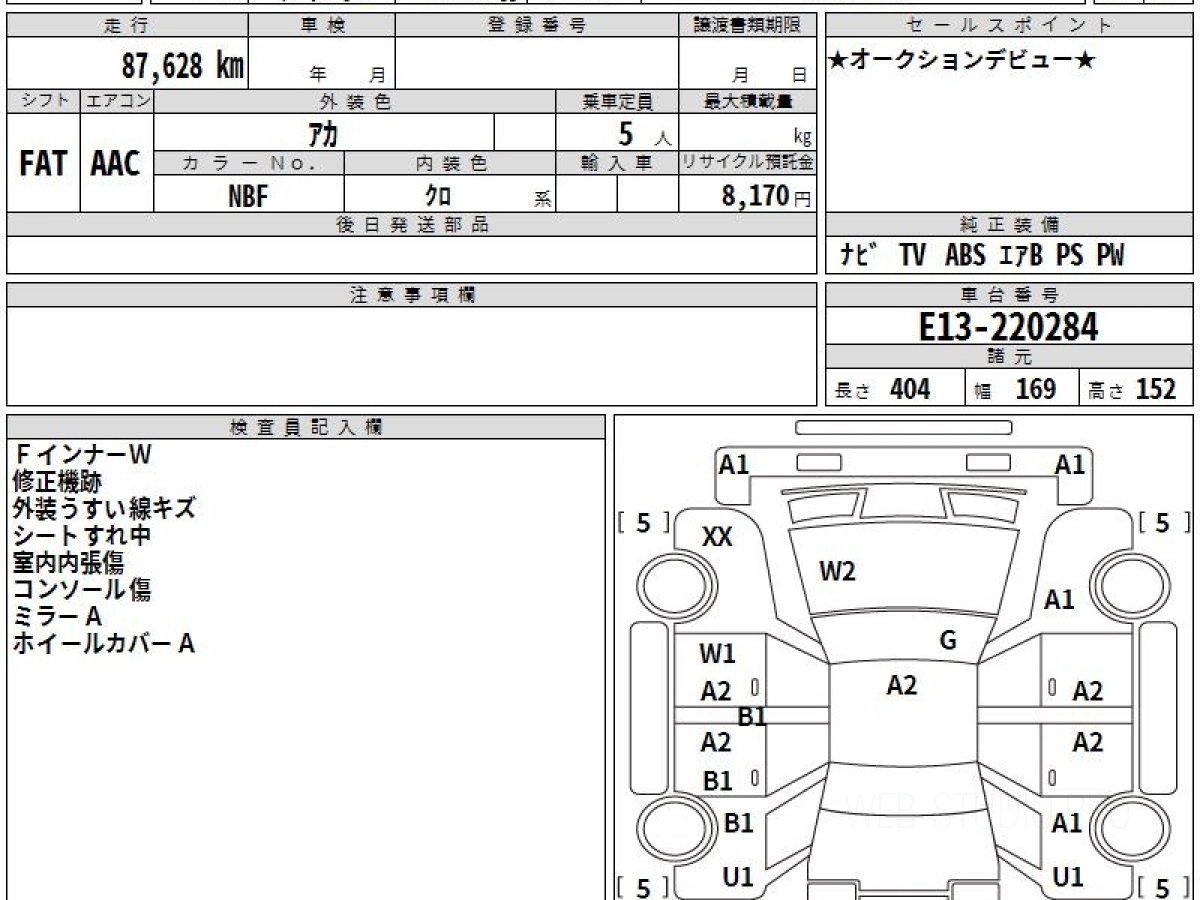Screen dimensions: 1200x900
Task: Click the note コンソール傷
Action: (82, 590)
